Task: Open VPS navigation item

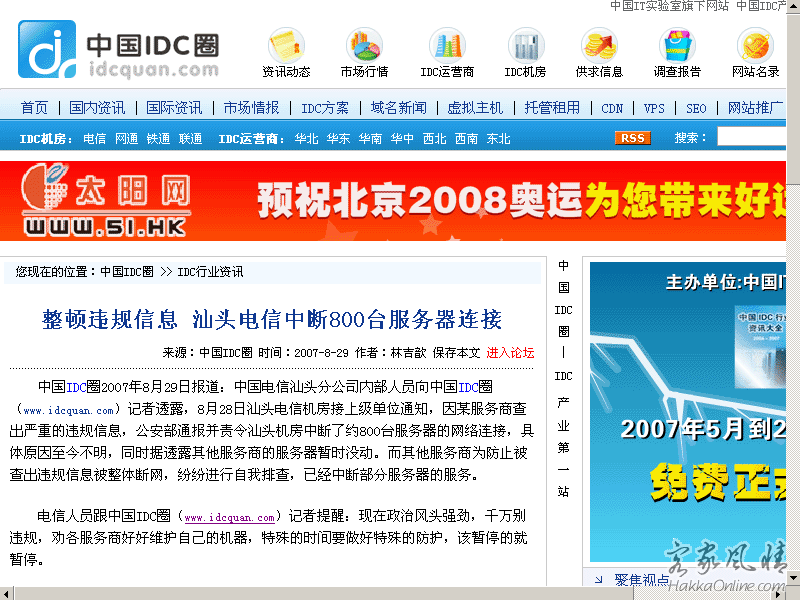Action: click(654, 108)
